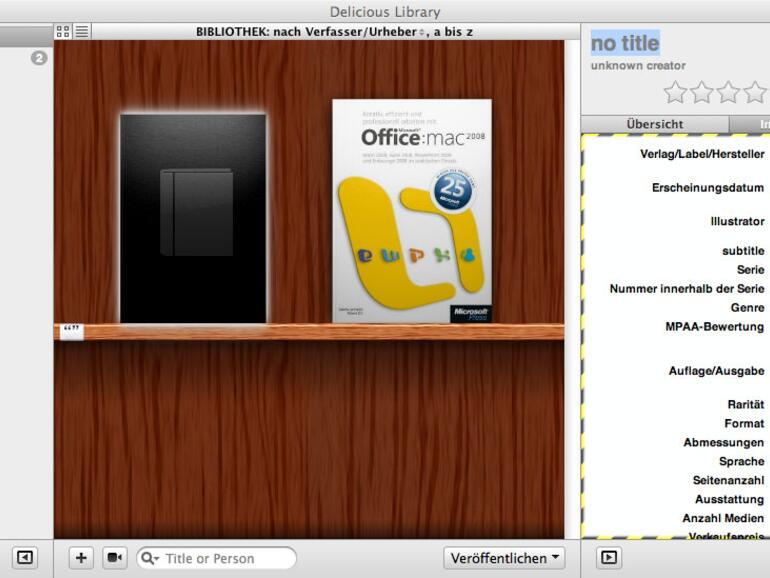Click the Genre field label

[747, 307]
